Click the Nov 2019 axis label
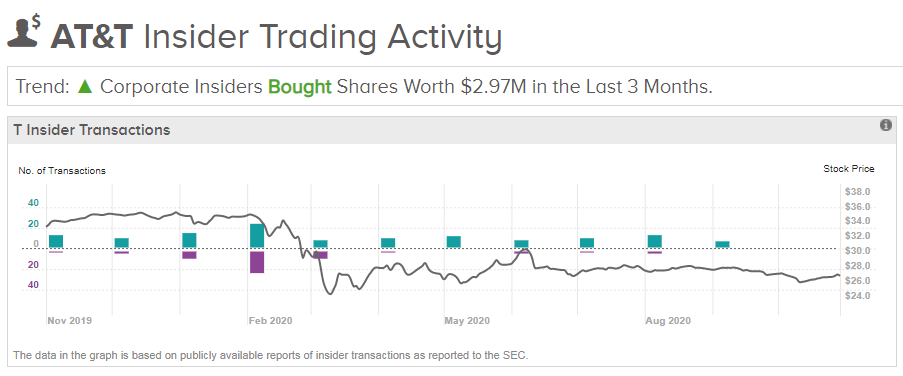 (x=69, y=321)
